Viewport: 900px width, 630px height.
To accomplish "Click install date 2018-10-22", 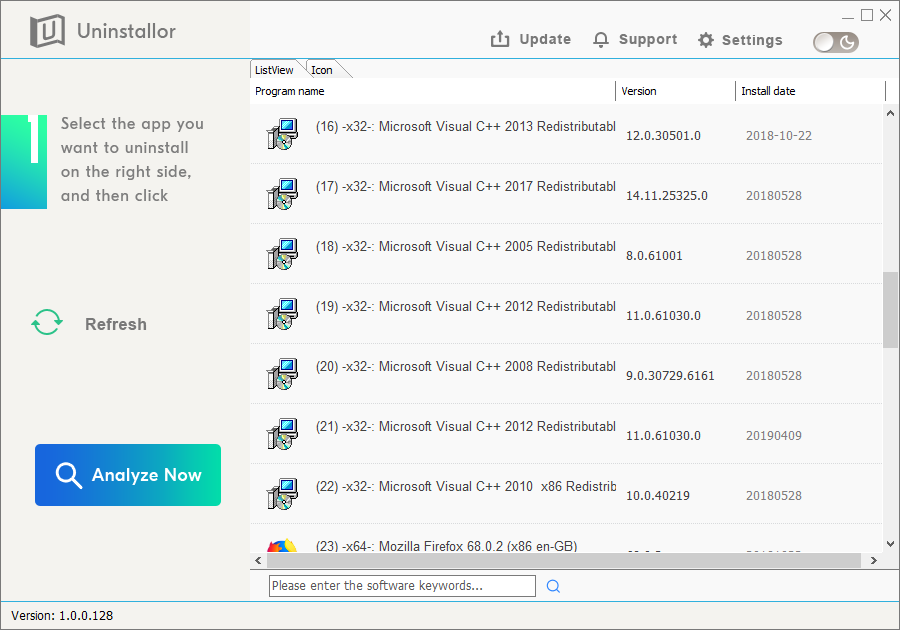I will pos(779,136).
